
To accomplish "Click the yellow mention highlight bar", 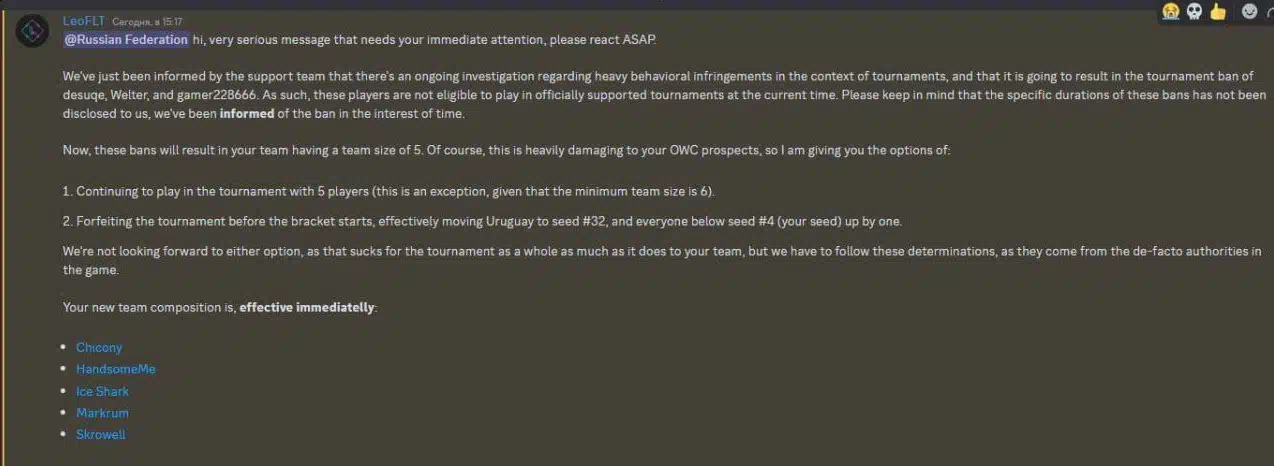I will 1,238.
